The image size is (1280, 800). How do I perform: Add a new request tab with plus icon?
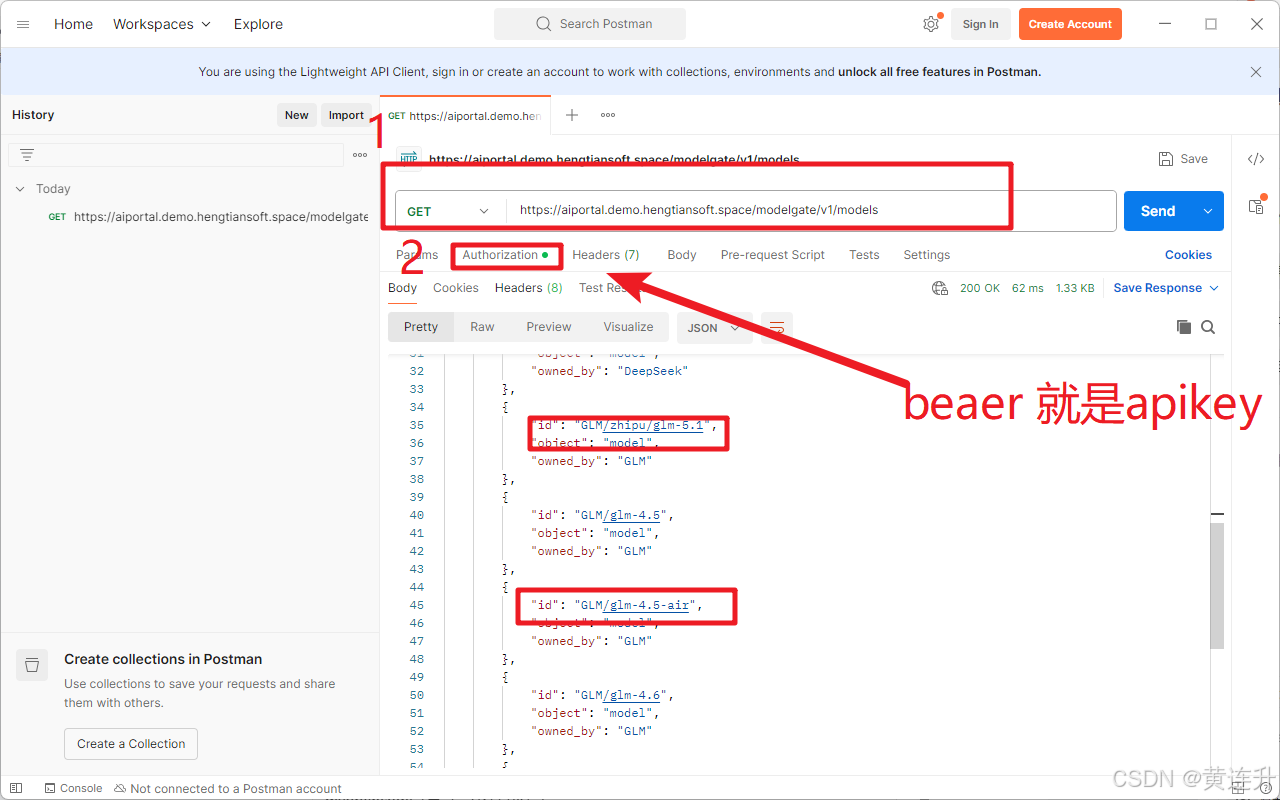pyautogui.click(x=572, y=115)
